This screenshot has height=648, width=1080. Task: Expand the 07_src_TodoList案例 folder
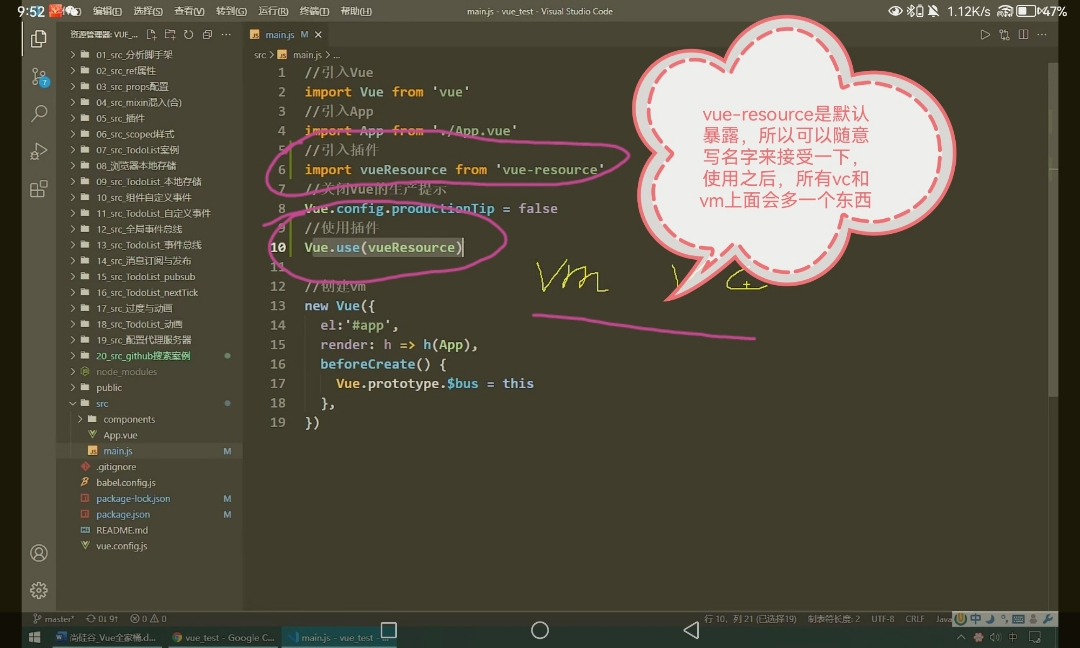tap(149, 149)
